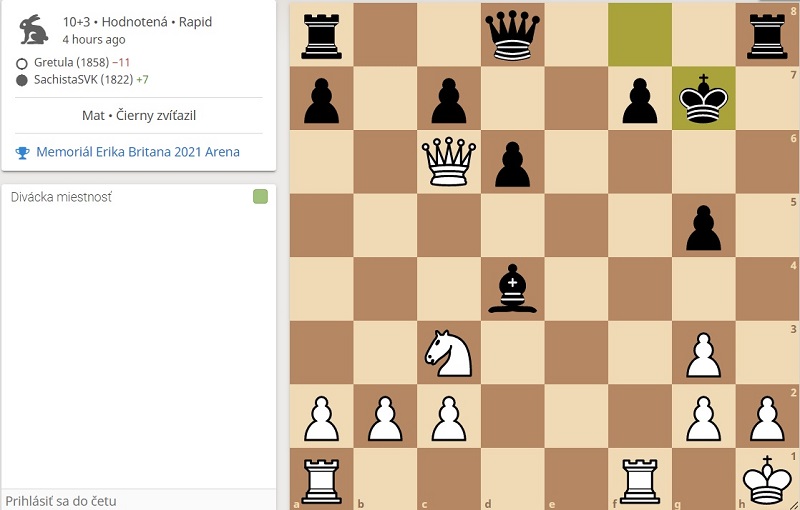Open Memoriál Erika Britana 2021 Arena link
Viewport: 800px width, 510px height.
click(x=138, y=152)
